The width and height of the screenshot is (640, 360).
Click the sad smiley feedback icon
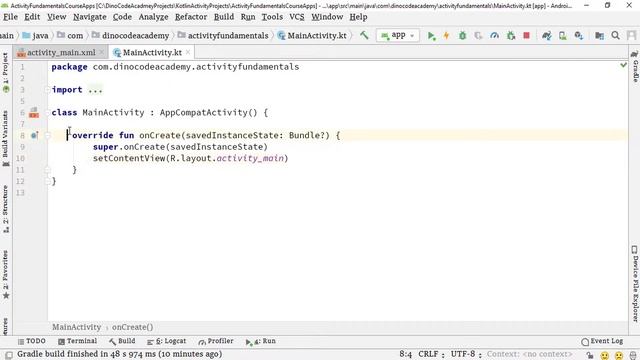619,355
